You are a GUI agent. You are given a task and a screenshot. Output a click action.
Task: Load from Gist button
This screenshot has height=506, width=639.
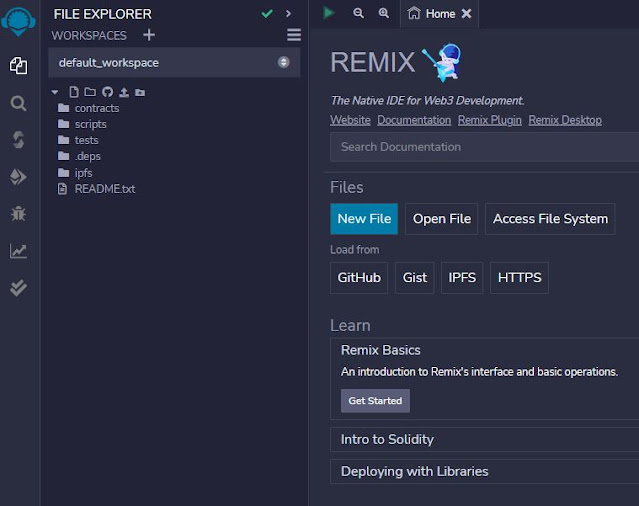tap(414, 278)
